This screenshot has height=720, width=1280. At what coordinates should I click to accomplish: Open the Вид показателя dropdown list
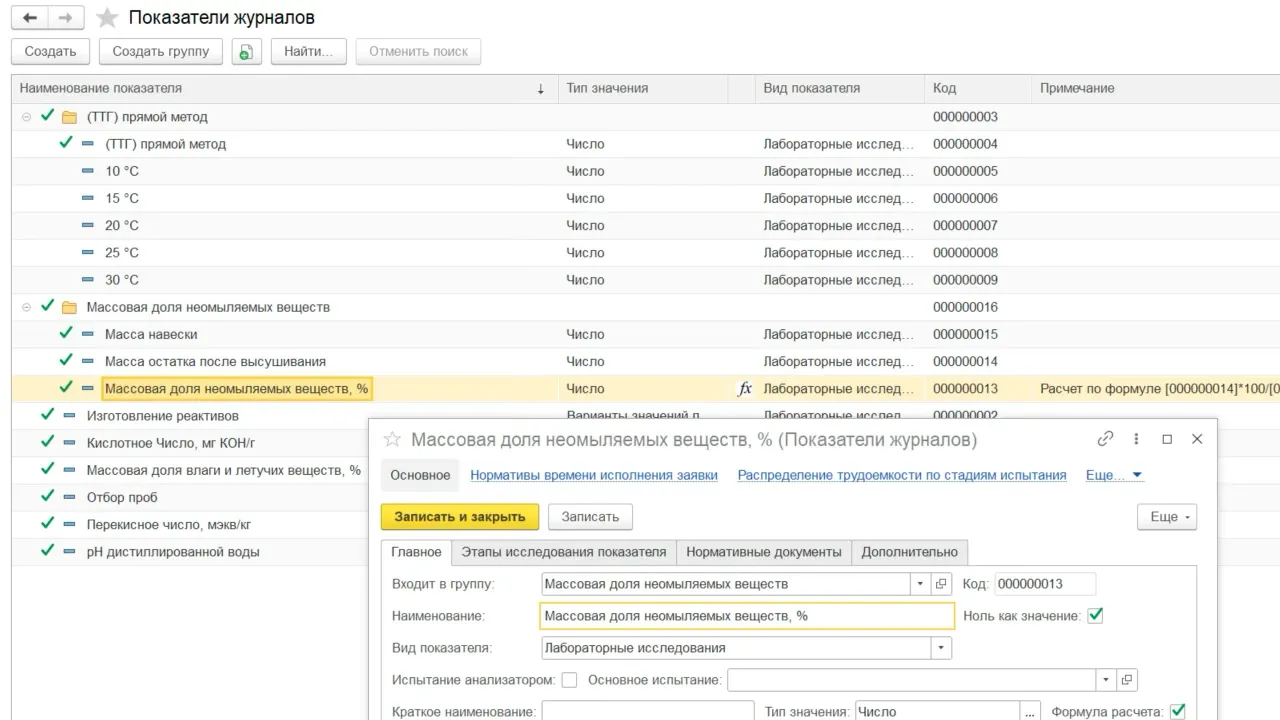pos(941,648)
